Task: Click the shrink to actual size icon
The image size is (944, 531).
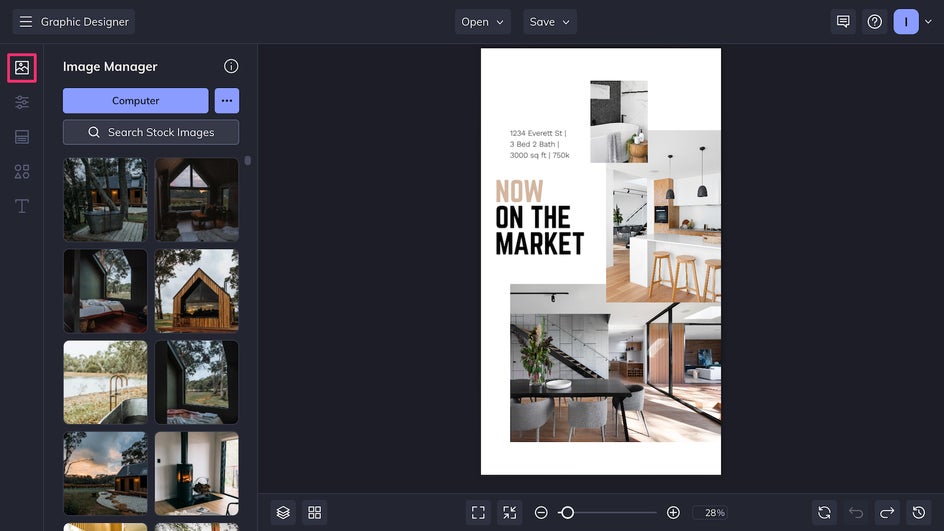Action: 509,512
